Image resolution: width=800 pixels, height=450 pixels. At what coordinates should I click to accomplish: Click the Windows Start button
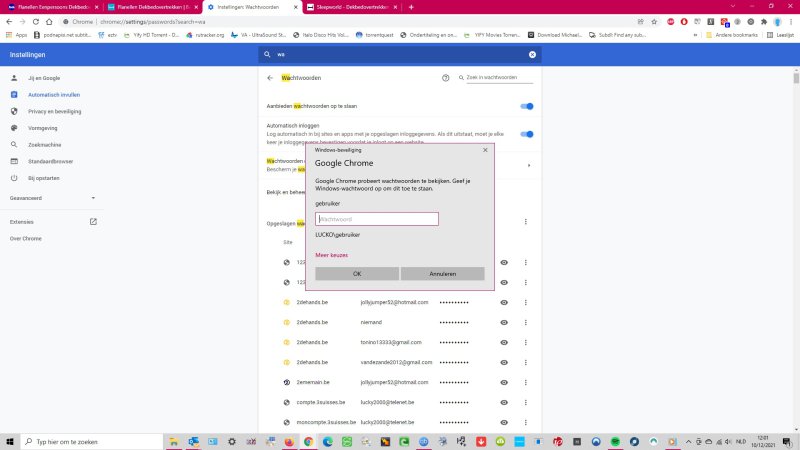click(10, 441)
